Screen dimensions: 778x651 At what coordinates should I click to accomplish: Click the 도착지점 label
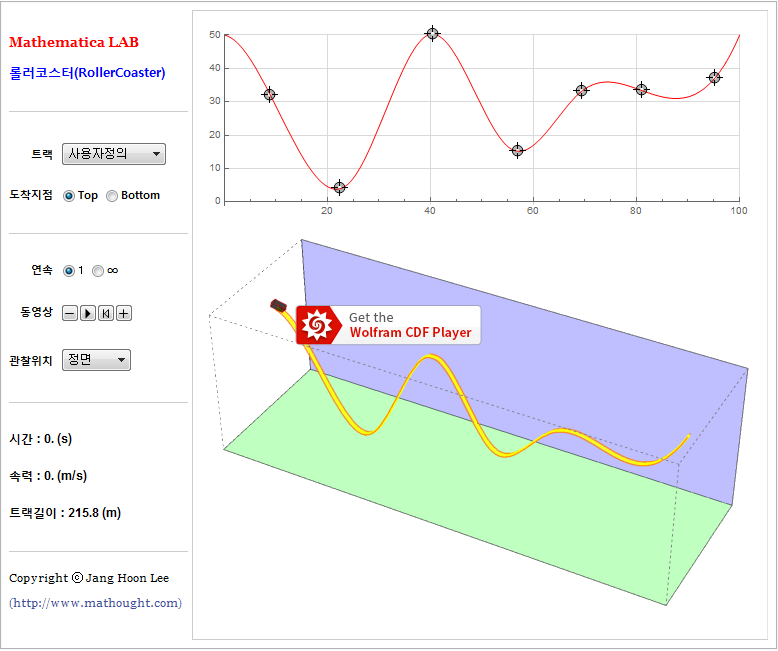pos(31,195)
